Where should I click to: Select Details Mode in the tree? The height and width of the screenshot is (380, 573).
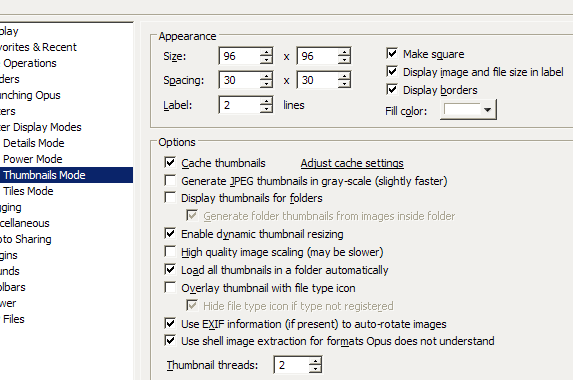tap(34, 143)
